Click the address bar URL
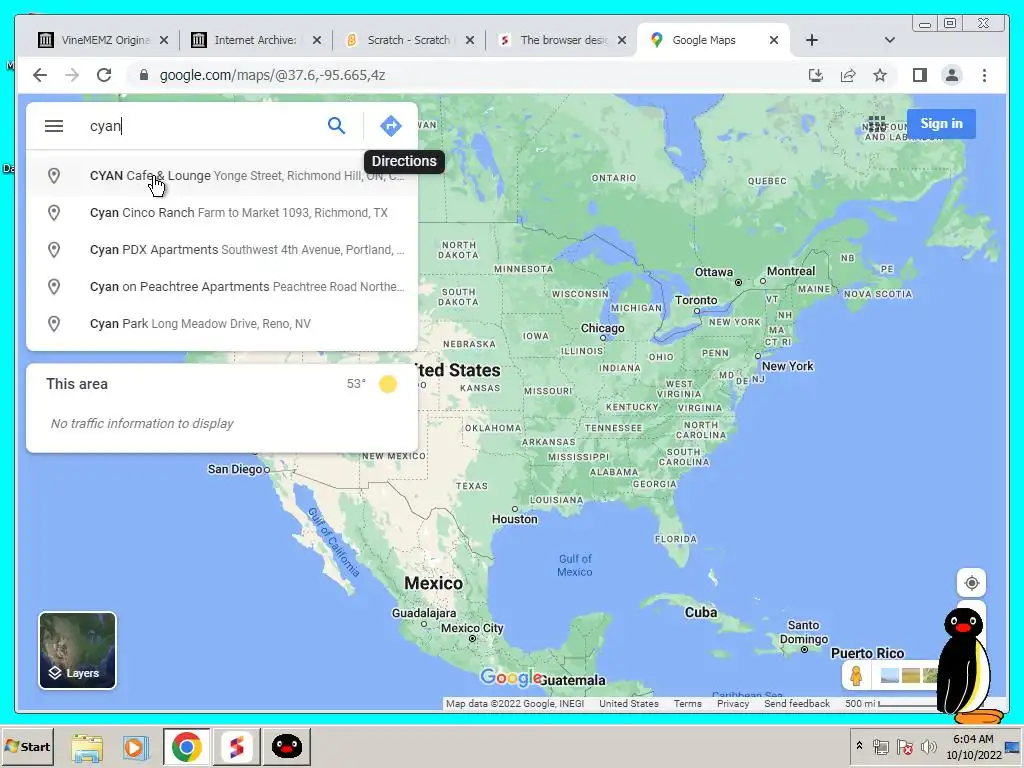 pos(272,75)
